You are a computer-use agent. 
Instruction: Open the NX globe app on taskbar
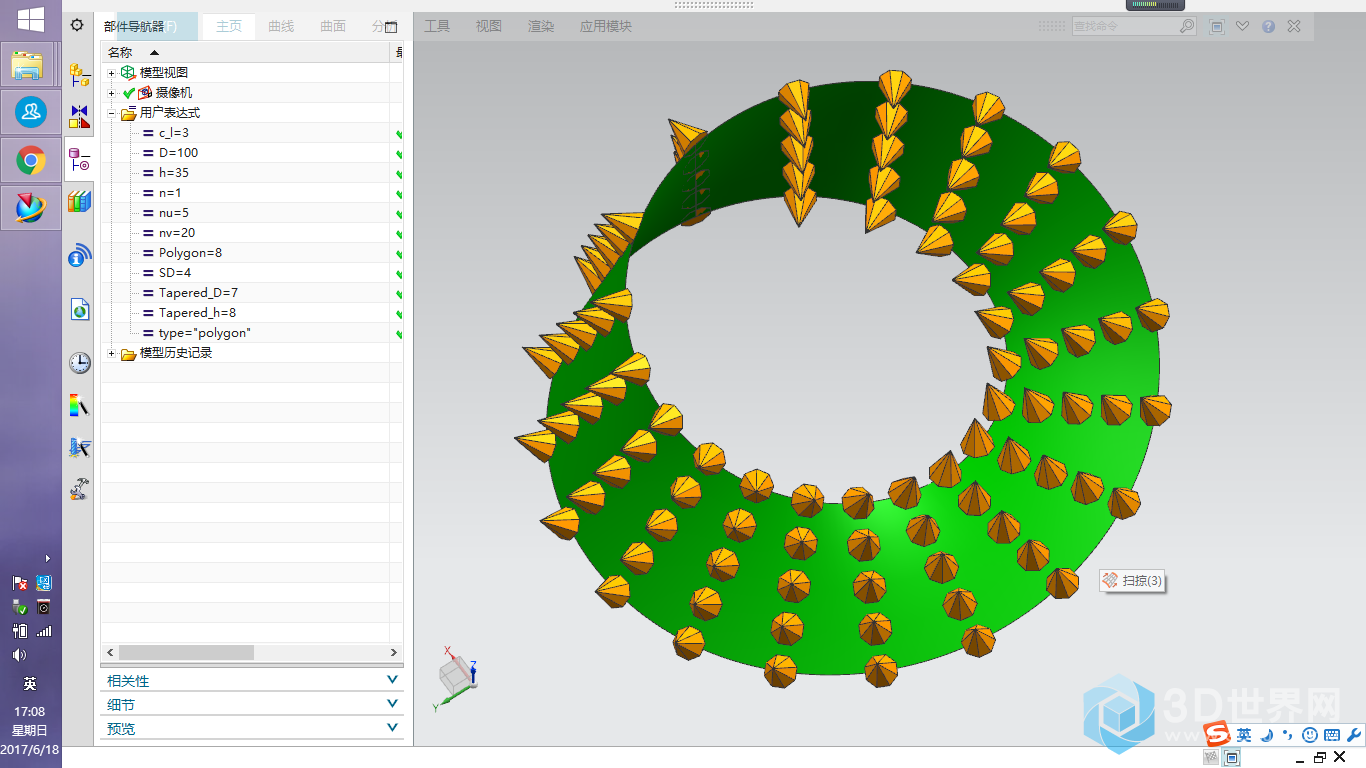pyautogui.click(x=30, y=207)
